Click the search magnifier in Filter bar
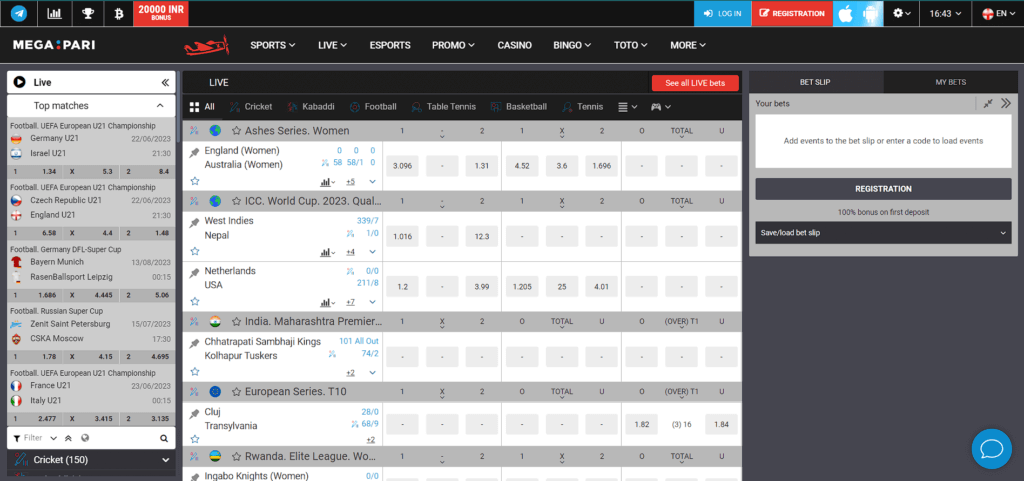The width and height of the screenshot is (1024, 481). click(164, 438)
